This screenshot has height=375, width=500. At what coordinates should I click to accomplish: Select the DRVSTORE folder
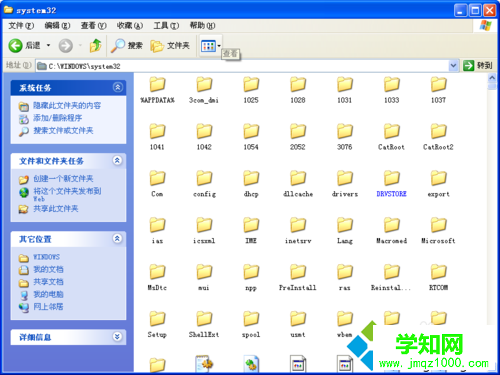pyautogui.click(x=392, y=184)
